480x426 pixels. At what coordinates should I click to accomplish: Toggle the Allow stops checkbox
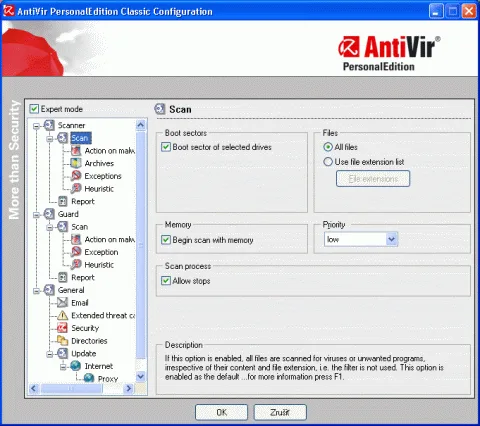(x=166, y=281)
